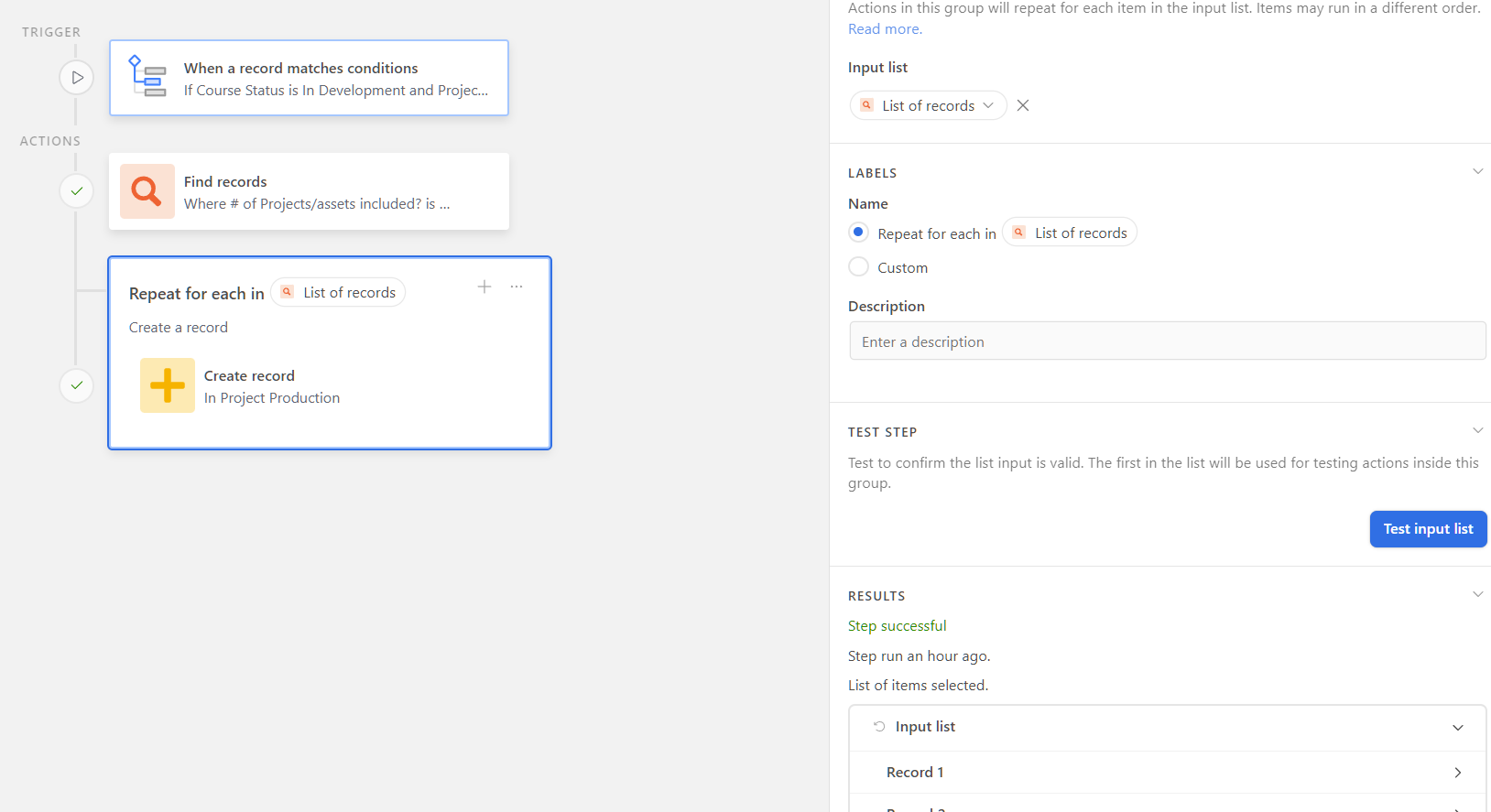
Task: Collapse the TEST STEP section
Action: (1477, 431)
